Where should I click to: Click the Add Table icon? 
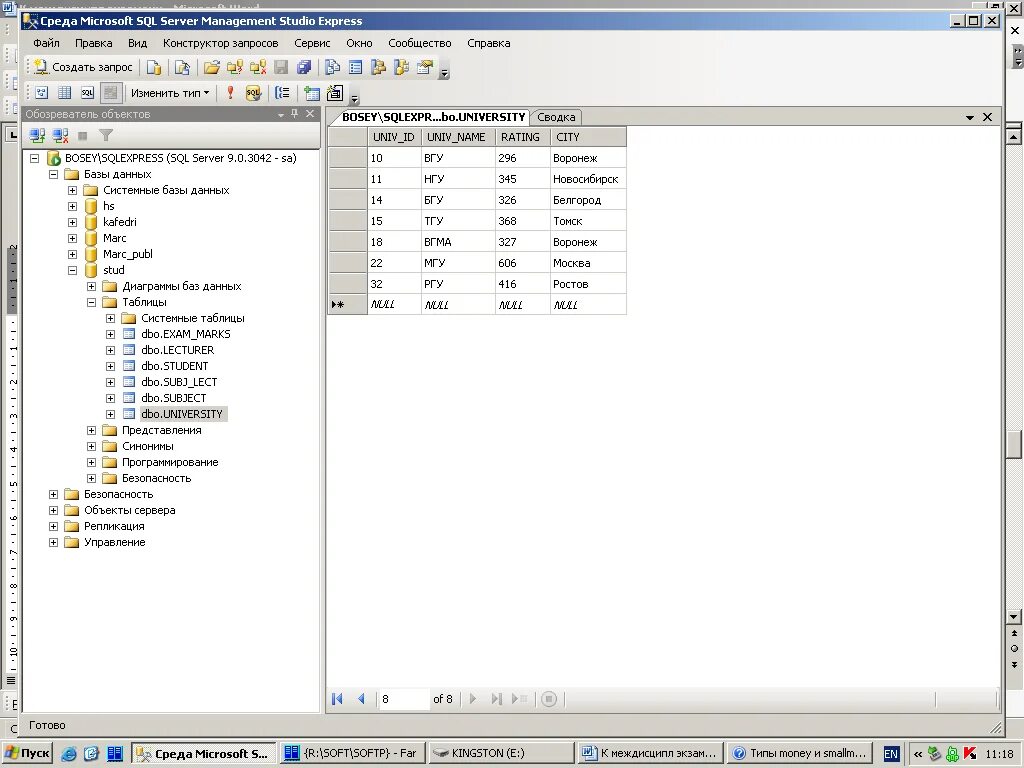(312, 93)
